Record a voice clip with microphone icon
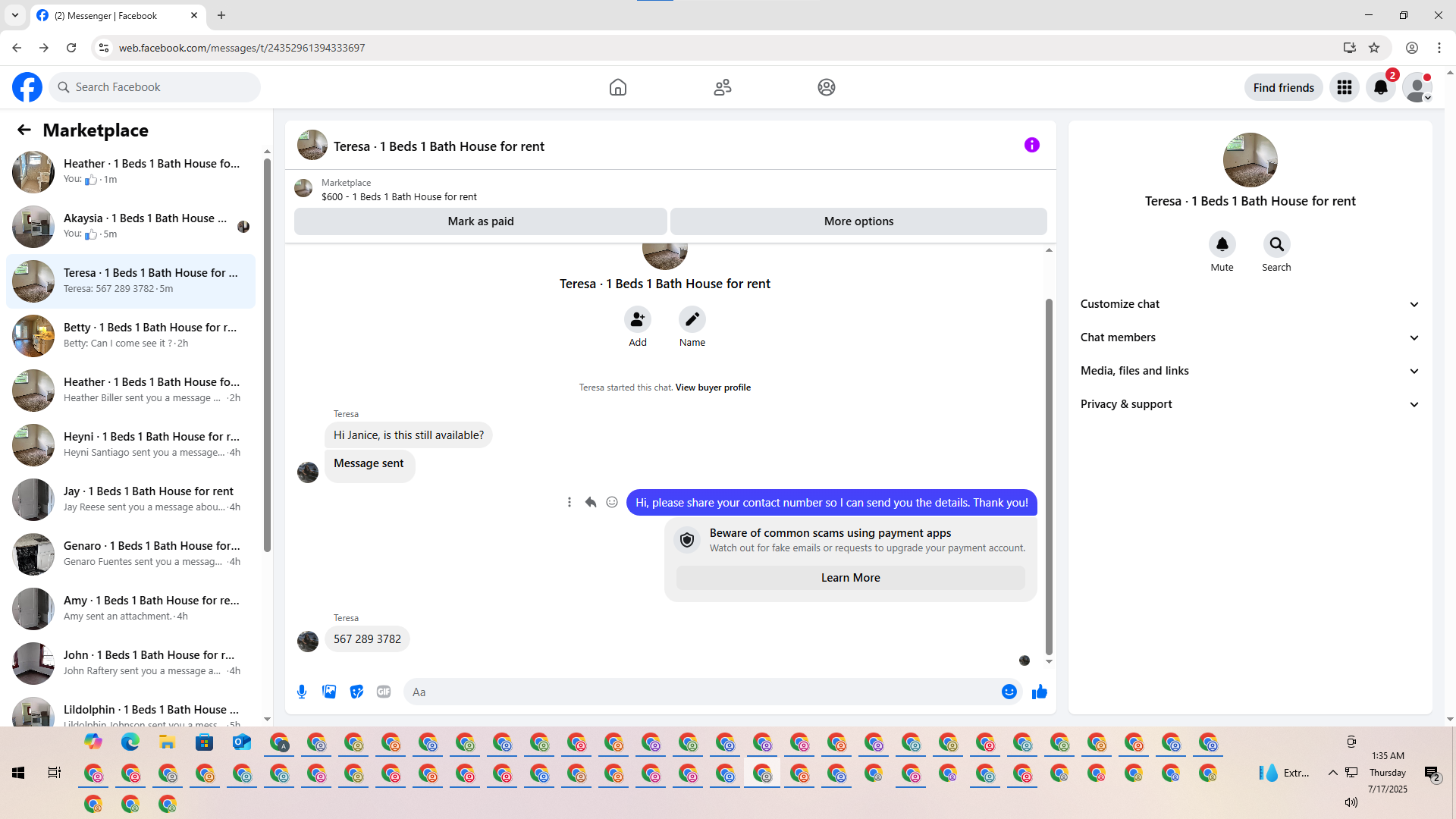The width and height of the screenshot is (1456, 819). point(302,692)
